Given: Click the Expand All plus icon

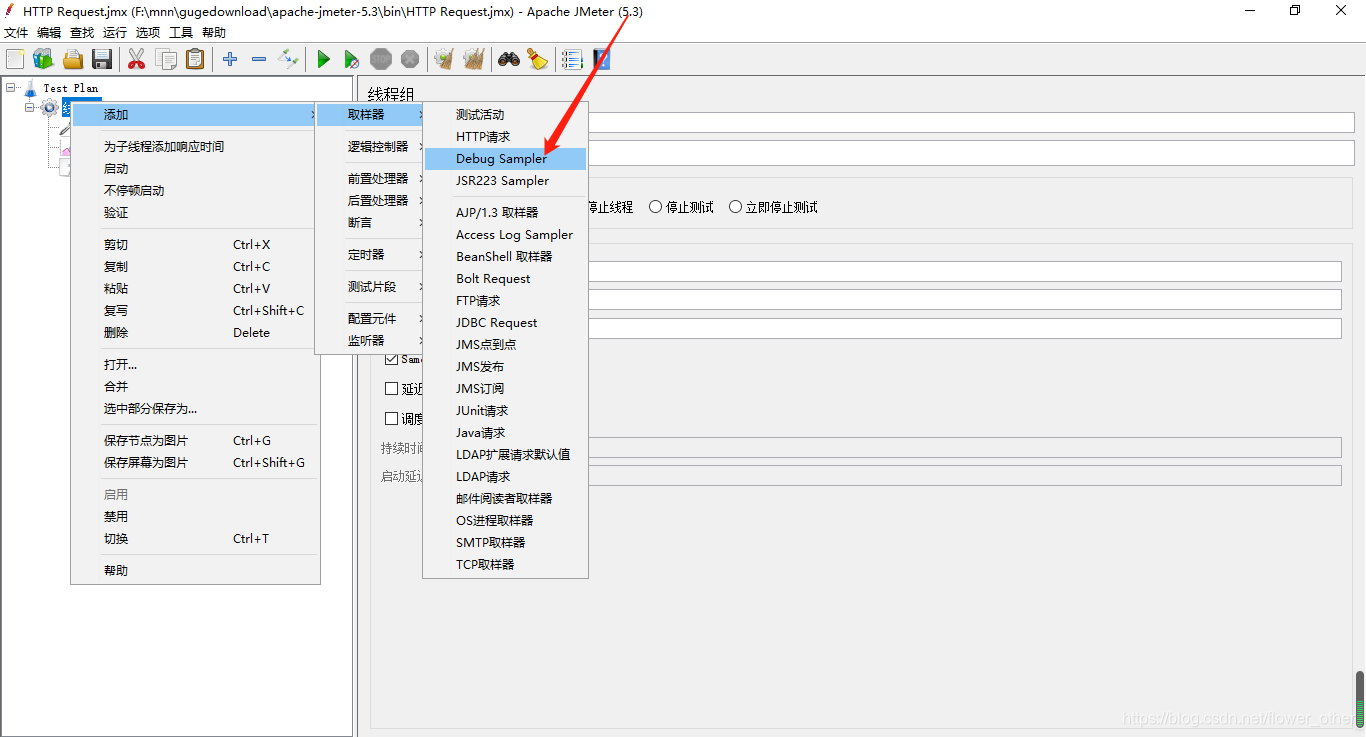Looking at the screenshot, I should 230,59.
